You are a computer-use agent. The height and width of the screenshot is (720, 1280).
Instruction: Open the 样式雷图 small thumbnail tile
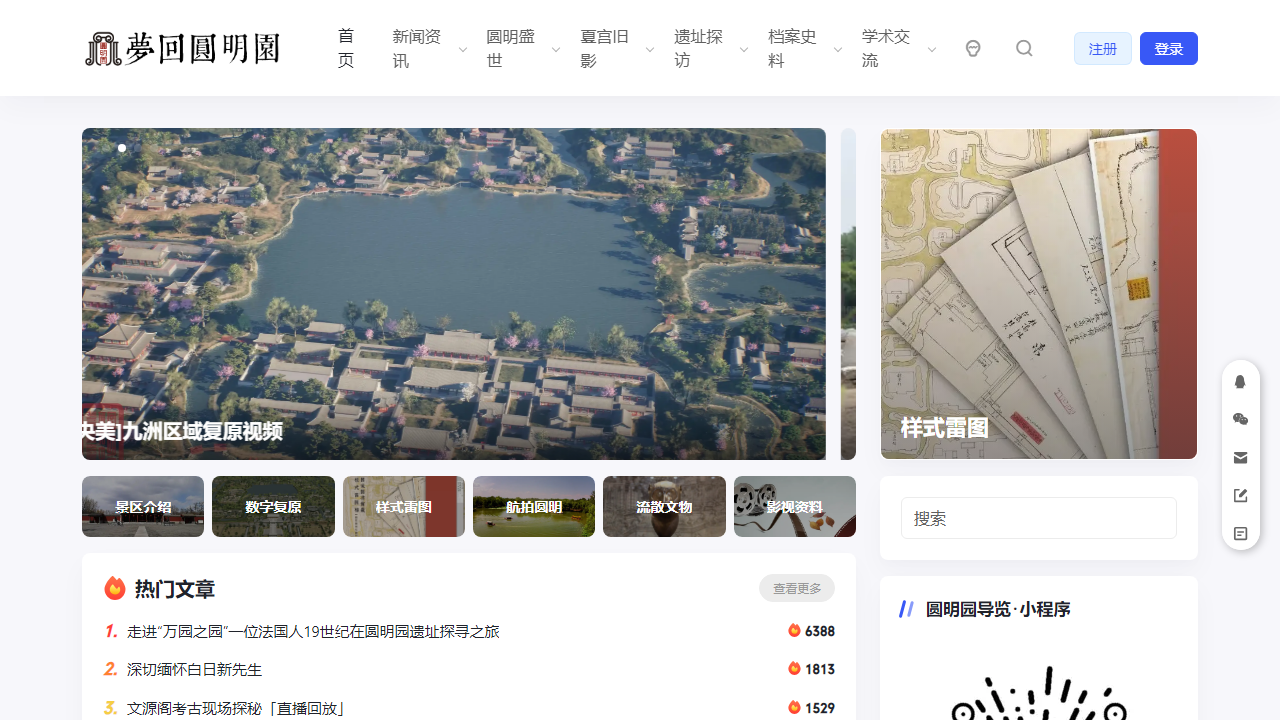point(404,506)
